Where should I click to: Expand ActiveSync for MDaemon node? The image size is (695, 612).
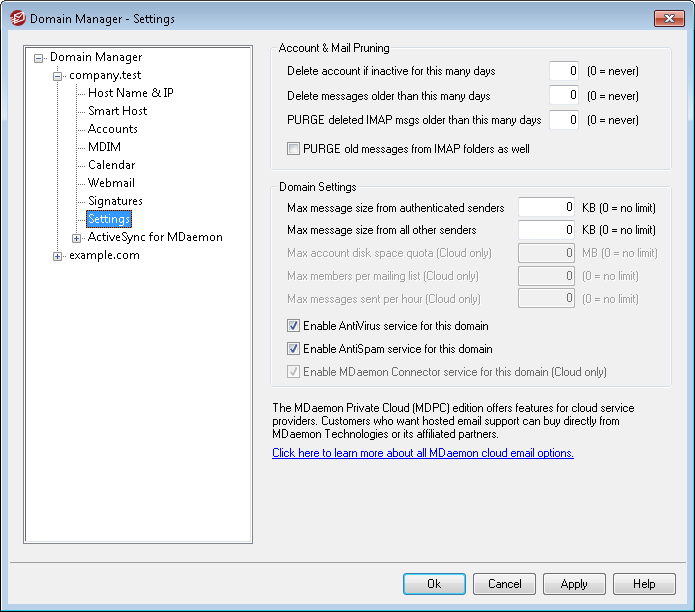point(76,238)
